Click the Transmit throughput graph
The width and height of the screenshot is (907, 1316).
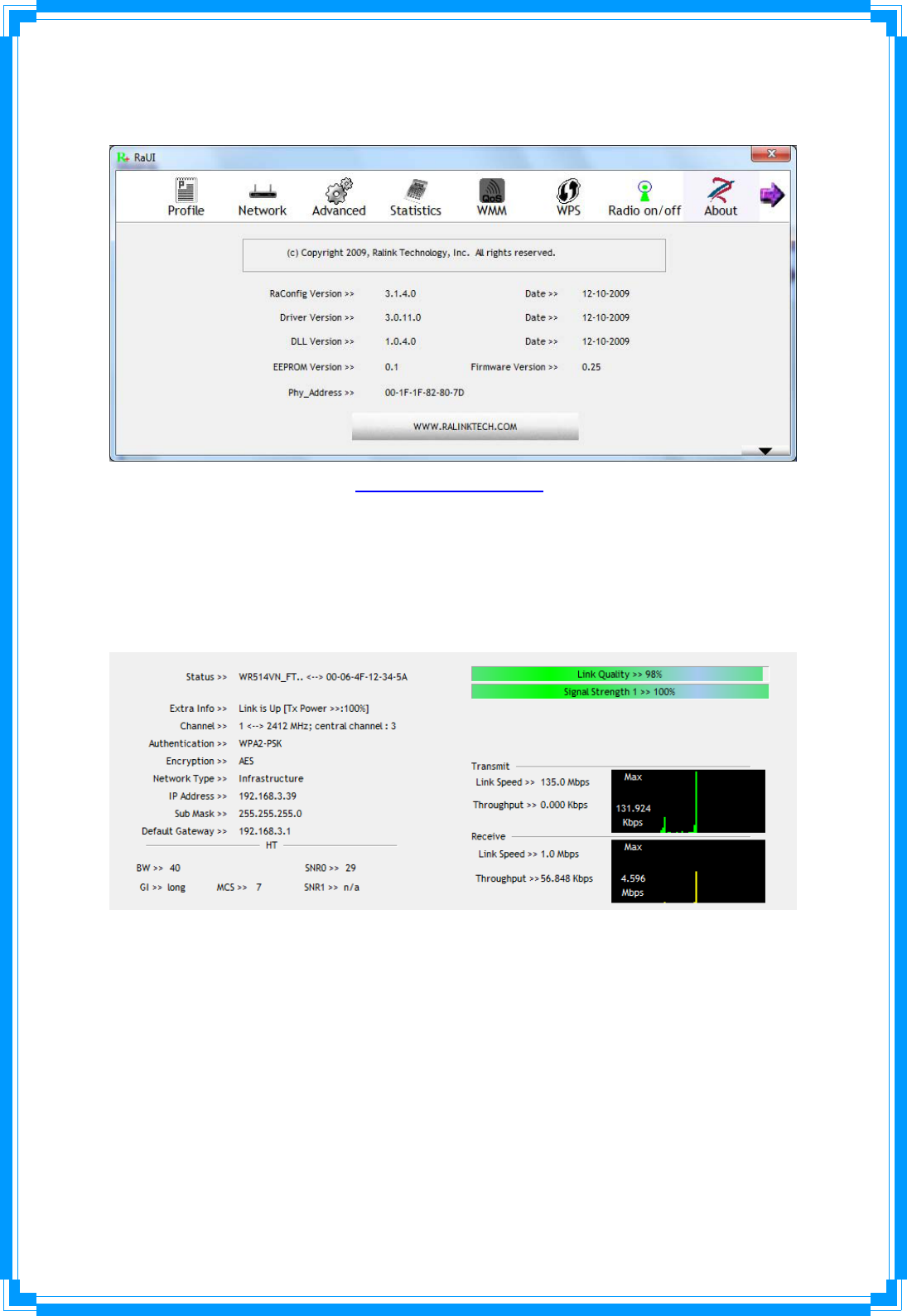point(688,801)
